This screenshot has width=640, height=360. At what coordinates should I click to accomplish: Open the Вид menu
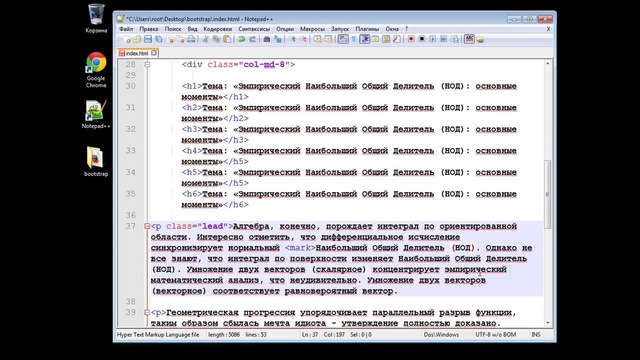[x=192, y=29]
